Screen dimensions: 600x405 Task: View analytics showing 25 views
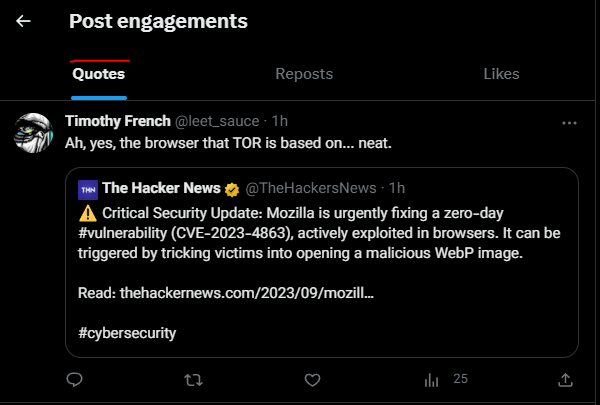446,380
